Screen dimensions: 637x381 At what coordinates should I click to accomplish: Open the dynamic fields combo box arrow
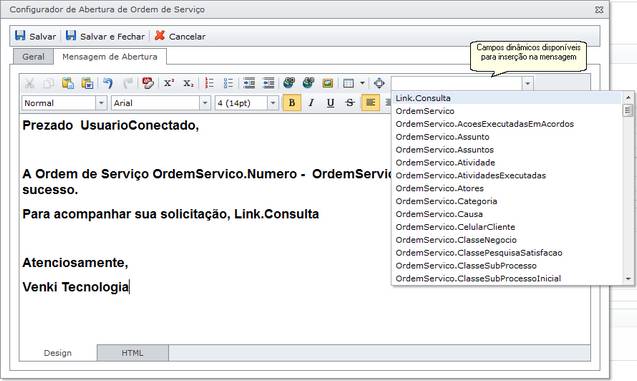527,84
